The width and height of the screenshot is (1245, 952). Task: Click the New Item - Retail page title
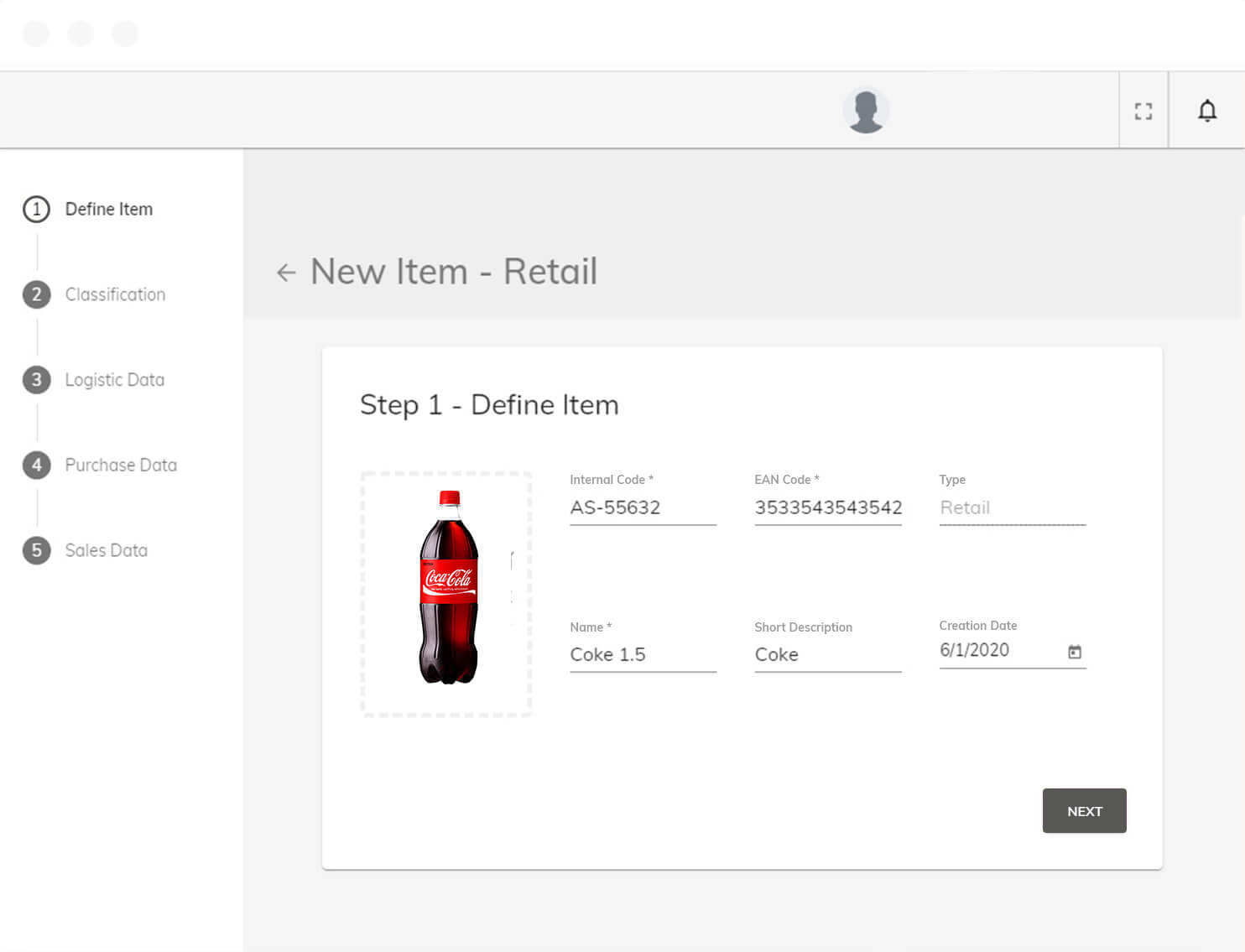pyautogui.click(x=454, y=272)
